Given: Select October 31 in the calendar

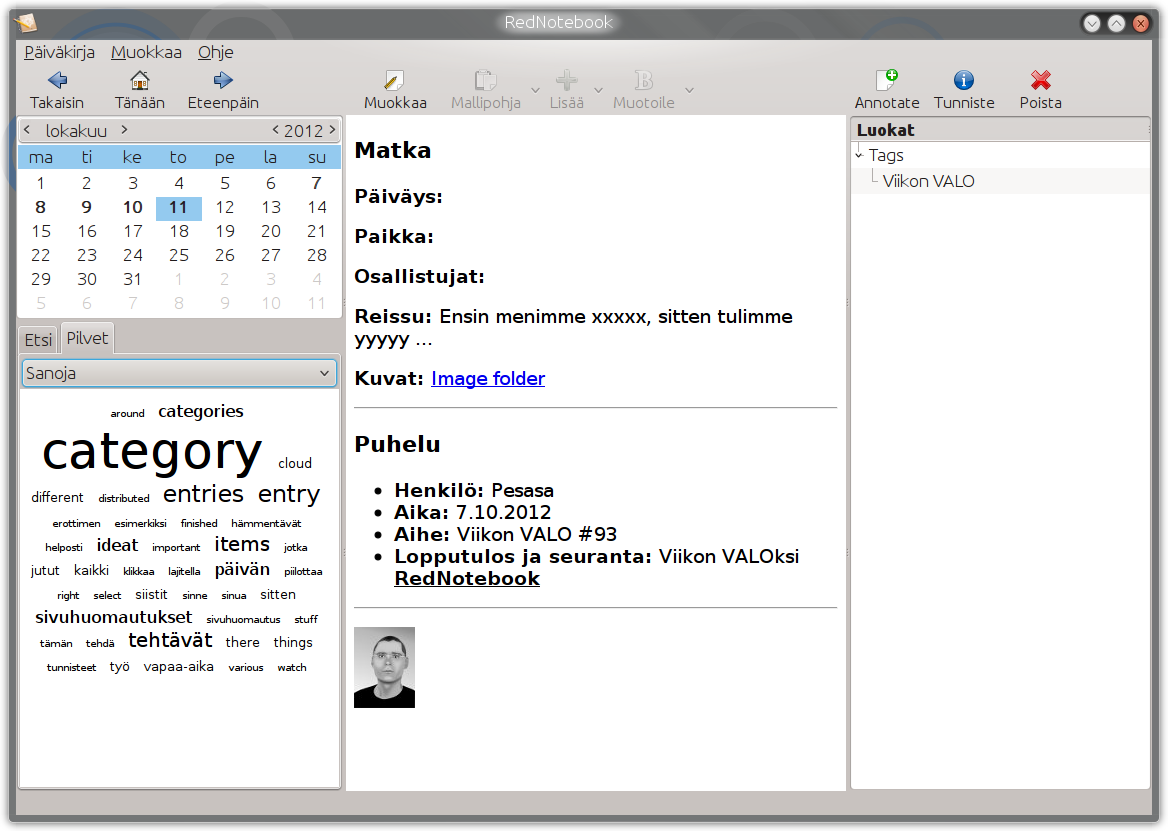Looking at the screenshot, I should click(x=133, y=279).
